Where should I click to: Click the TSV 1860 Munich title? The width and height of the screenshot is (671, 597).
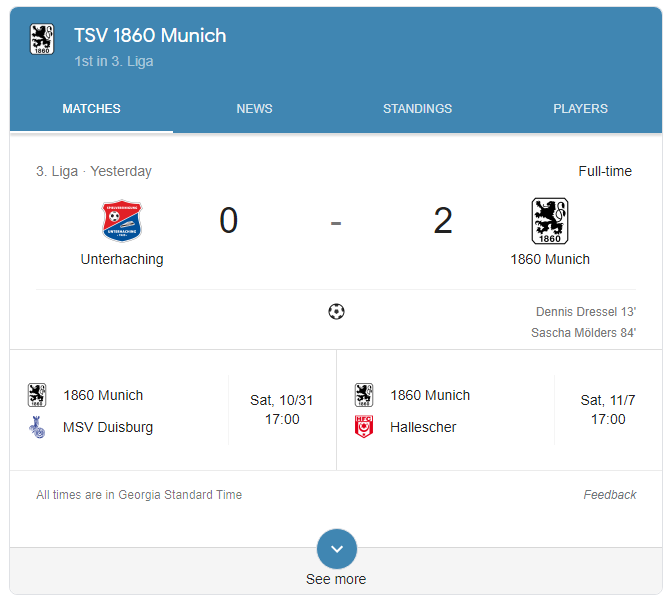click(150, 35)
